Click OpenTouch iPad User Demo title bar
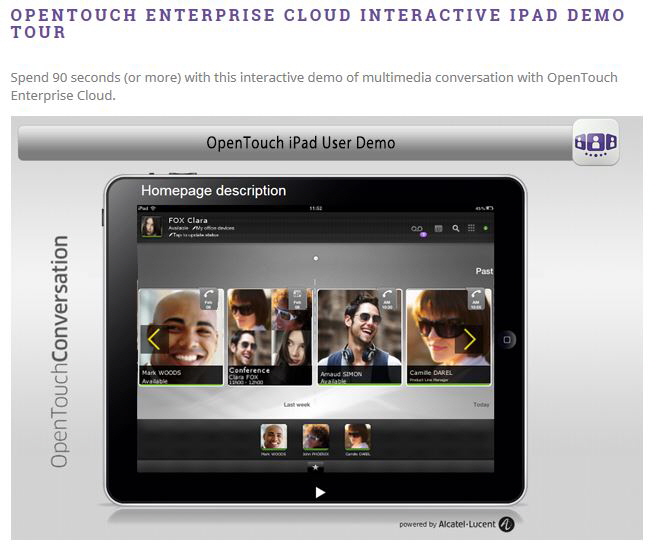Viewport: 656px width, 549px height. [295, 143]
